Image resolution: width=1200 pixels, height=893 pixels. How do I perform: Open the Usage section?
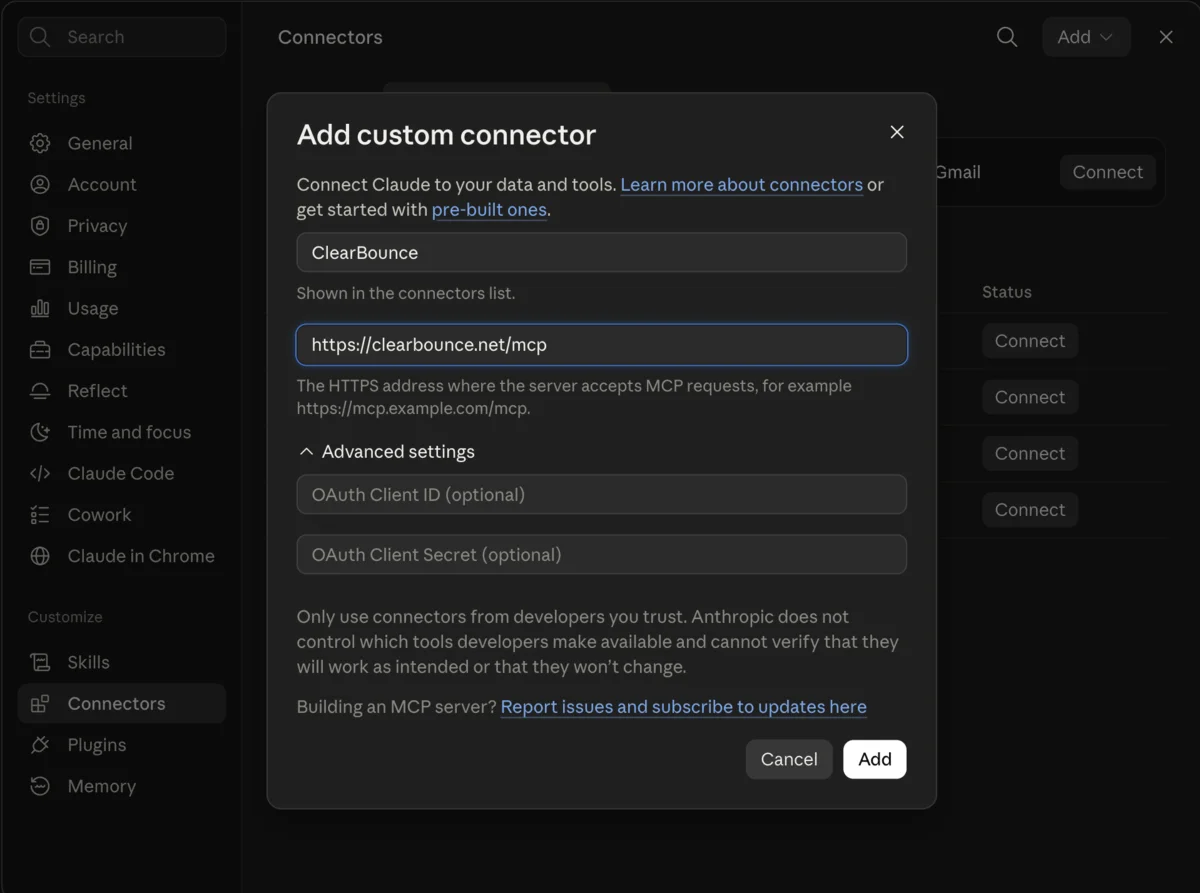122,308
